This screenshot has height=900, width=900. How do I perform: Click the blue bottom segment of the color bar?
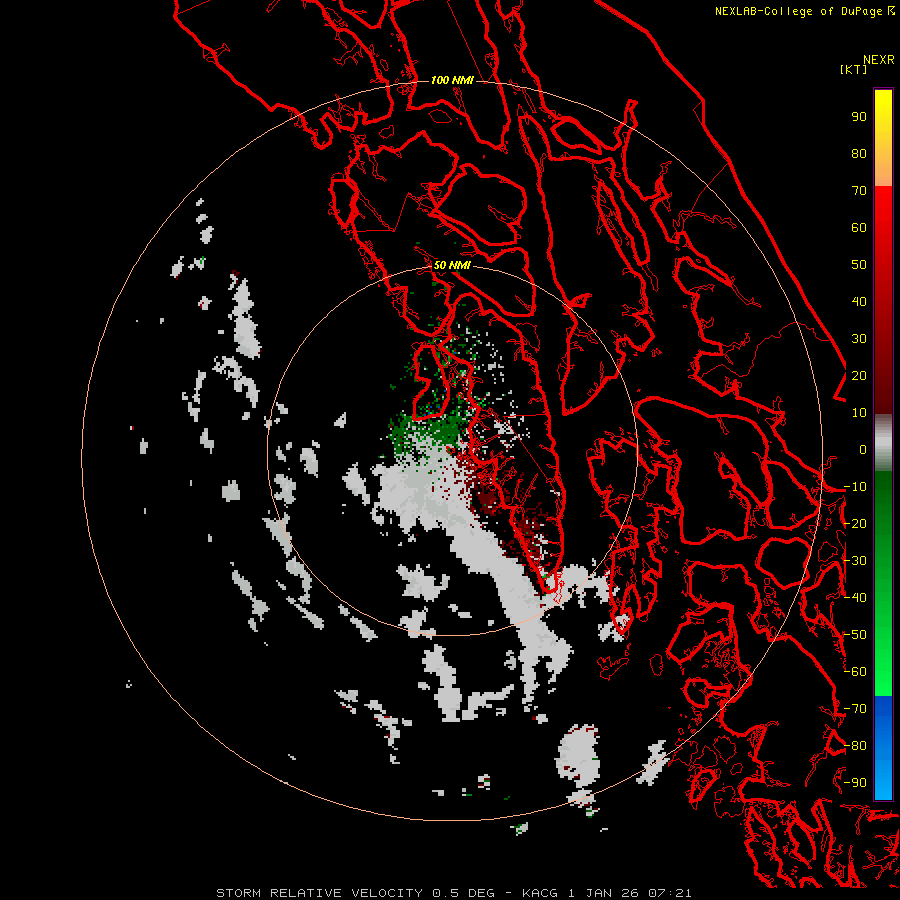pos(883,748)
